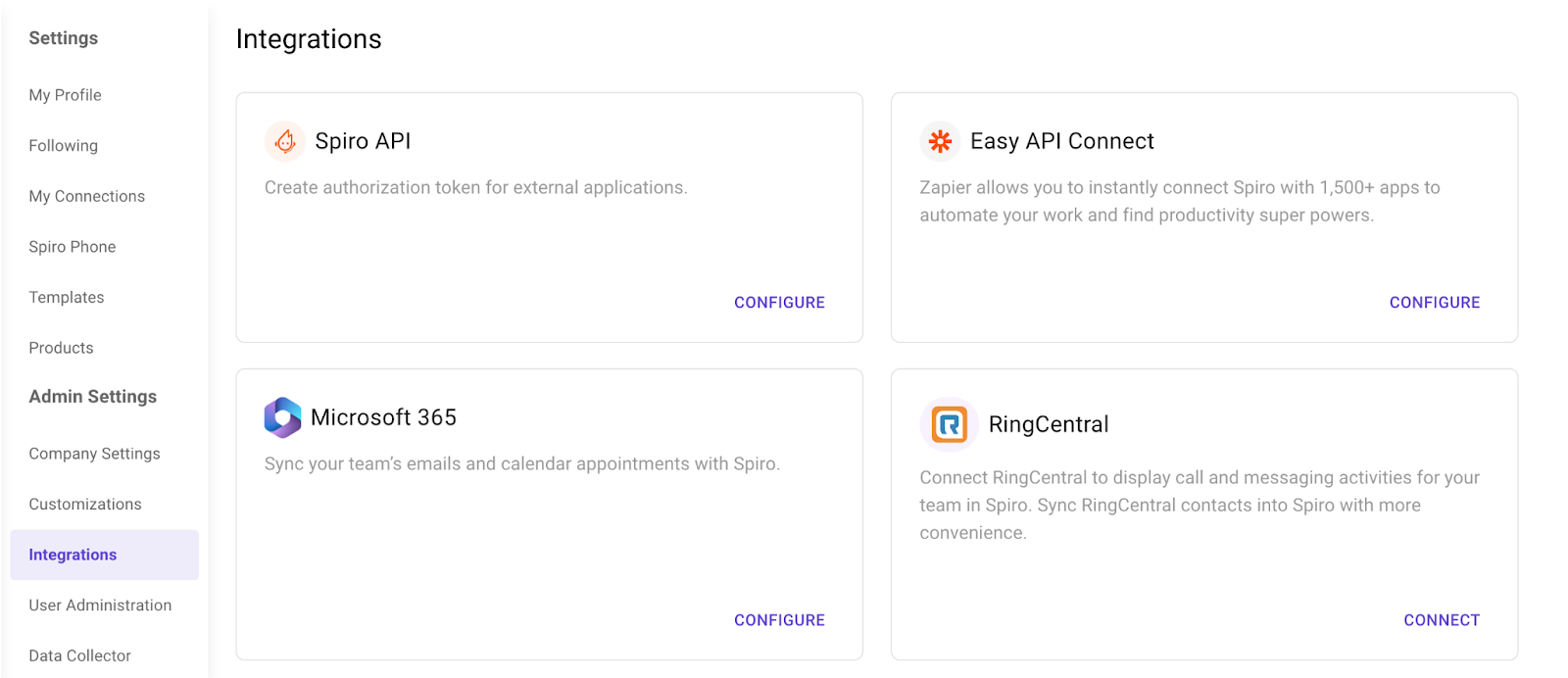Click the Spiro API card title
The image size is (1568, 678).
click(363, 141)
